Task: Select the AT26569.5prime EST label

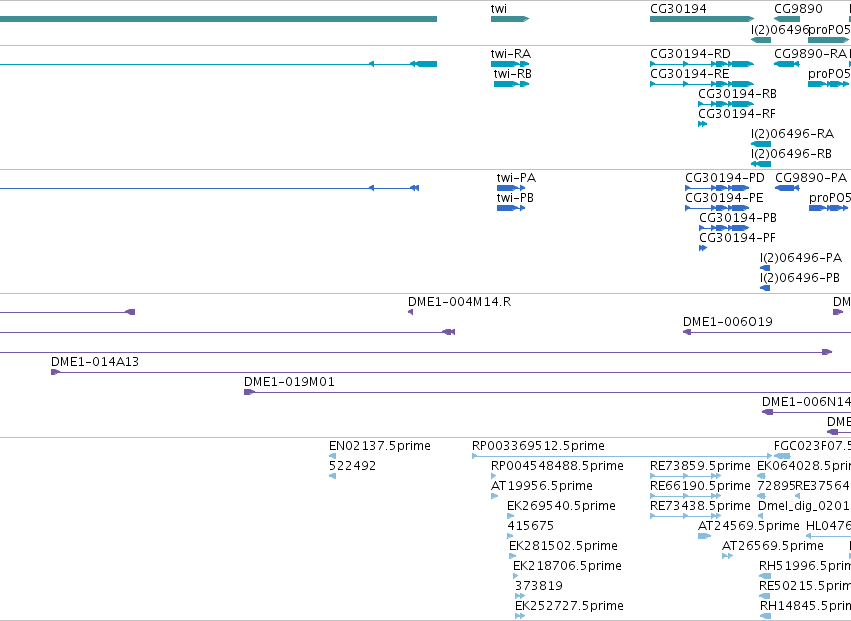Action: point(772,546)
